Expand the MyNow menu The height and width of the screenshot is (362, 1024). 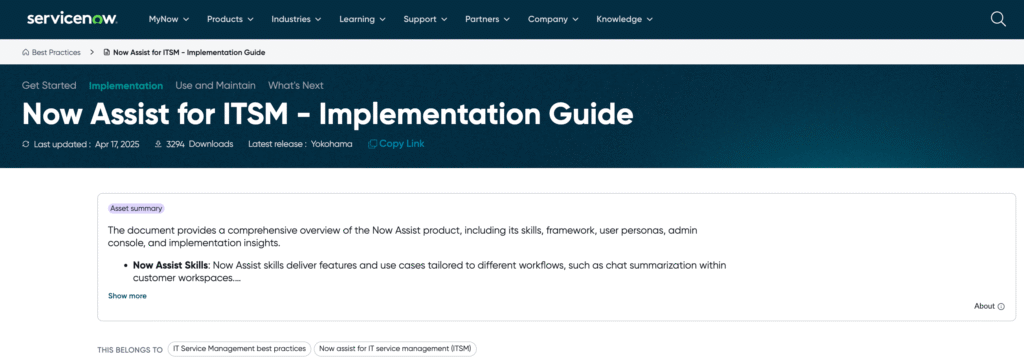(x=168, y=19)
